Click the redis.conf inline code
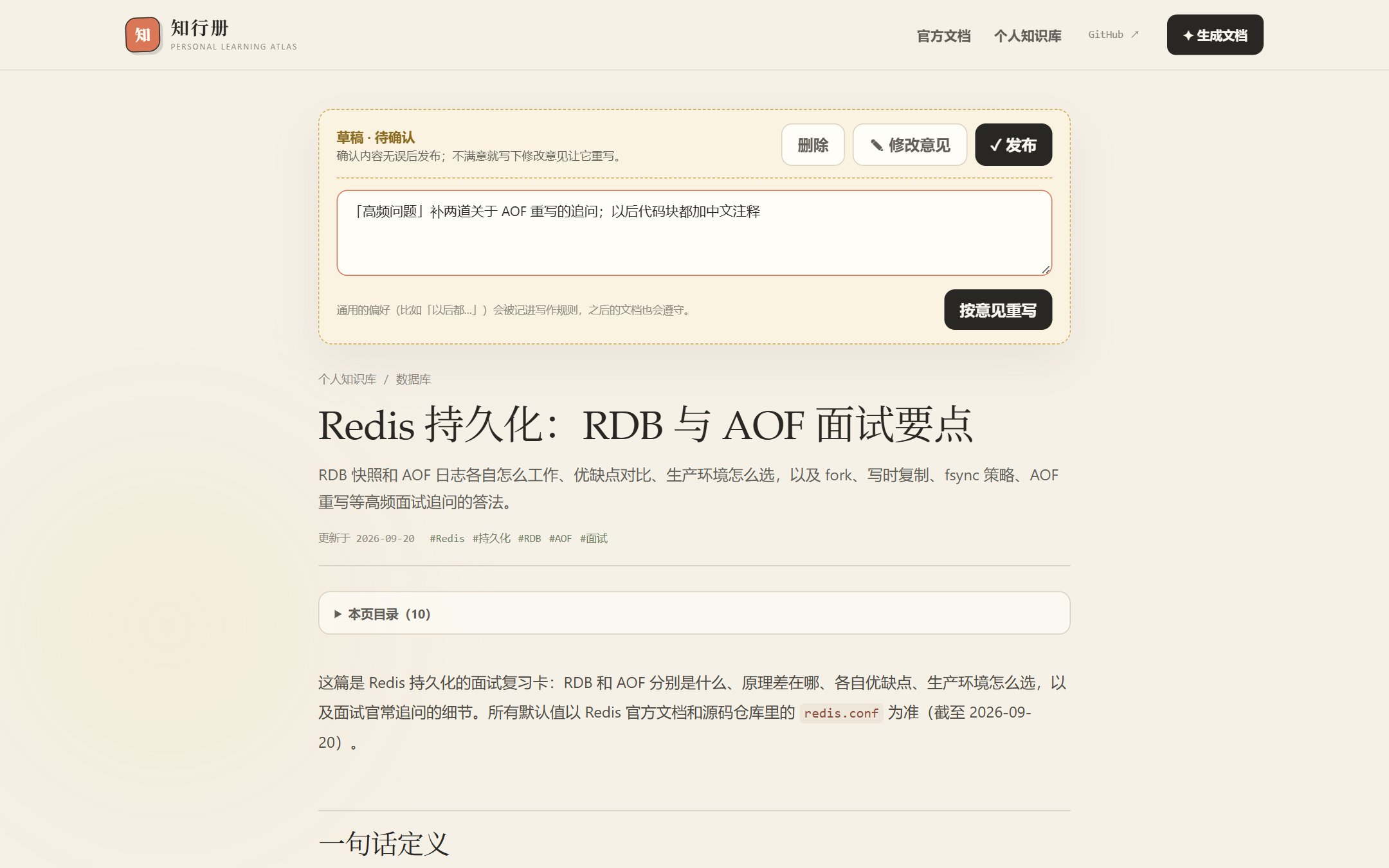The image size is (1389, 868). [x=841, y=713]
